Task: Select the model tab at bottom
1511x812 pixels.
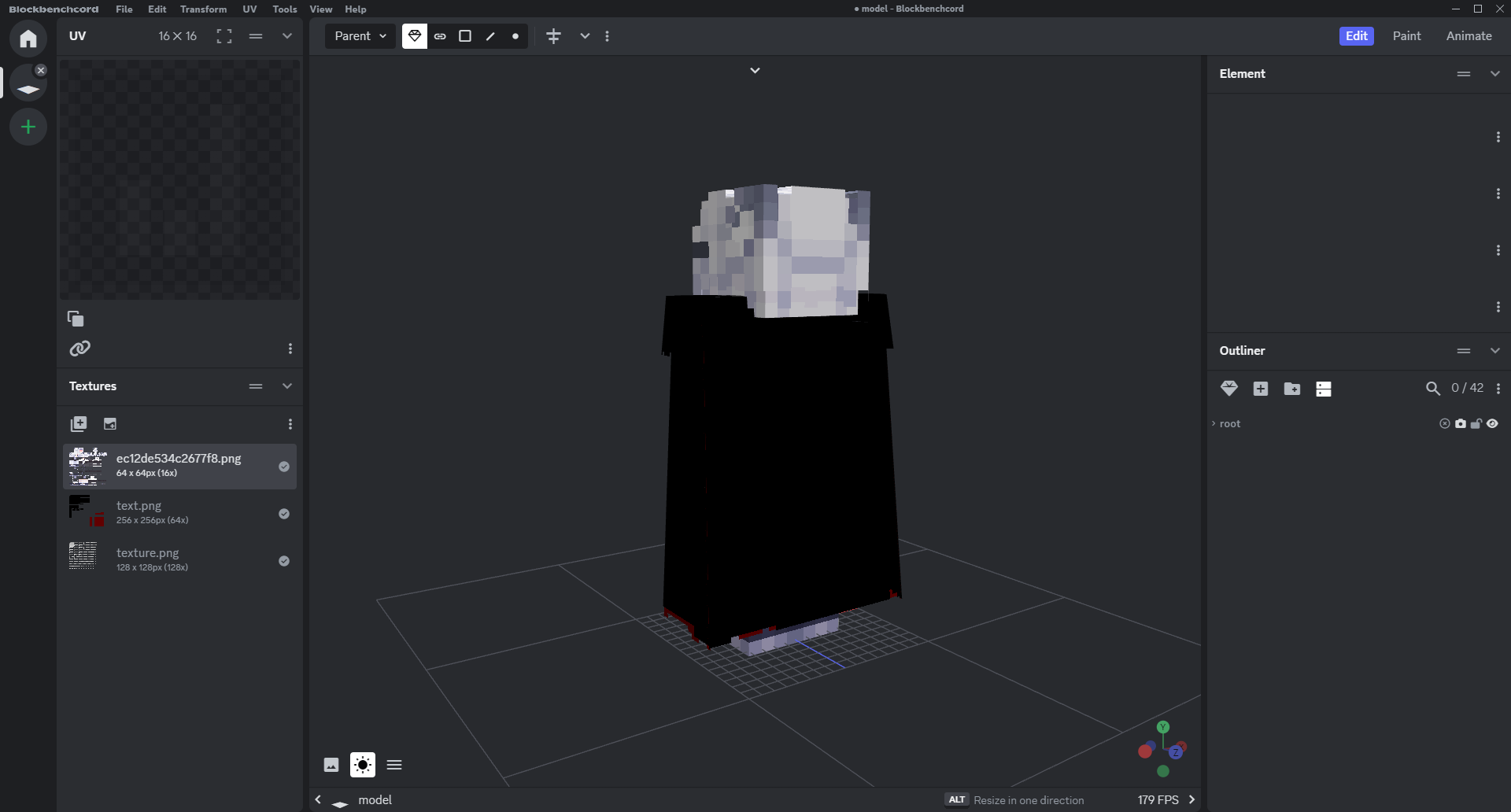Action: pyautogui.click(x=375, y=800)
